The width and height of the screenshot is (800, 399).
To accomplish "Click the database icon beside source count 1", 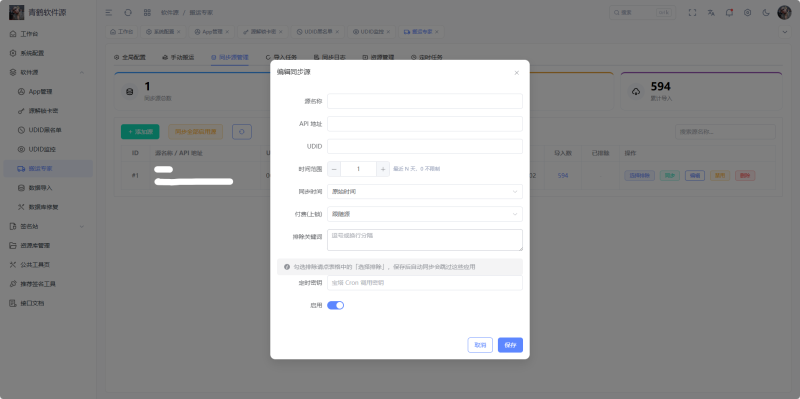I will (x=129, y=91).
